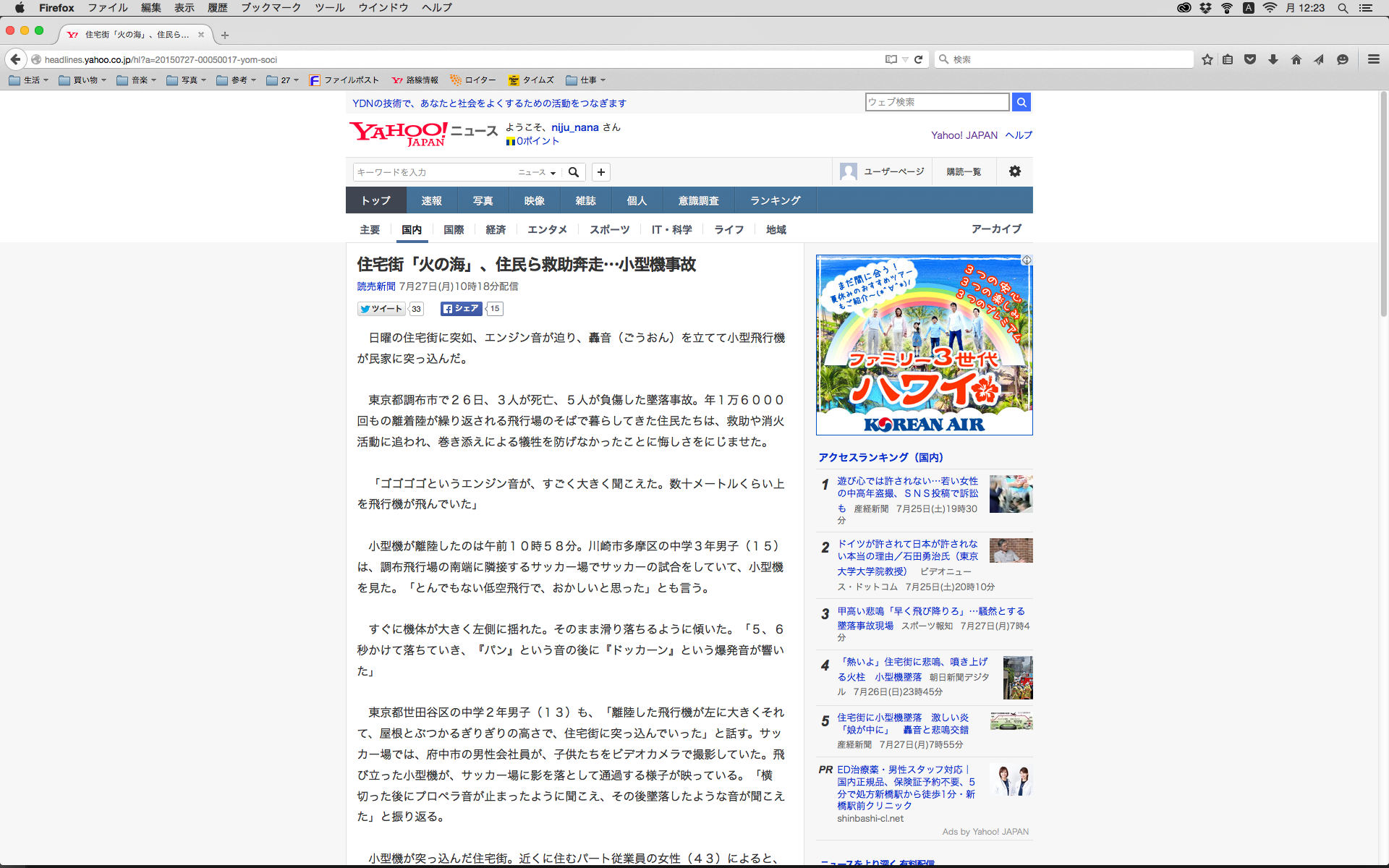Bookmark this page with the star icon

(x=1207, y=59)
